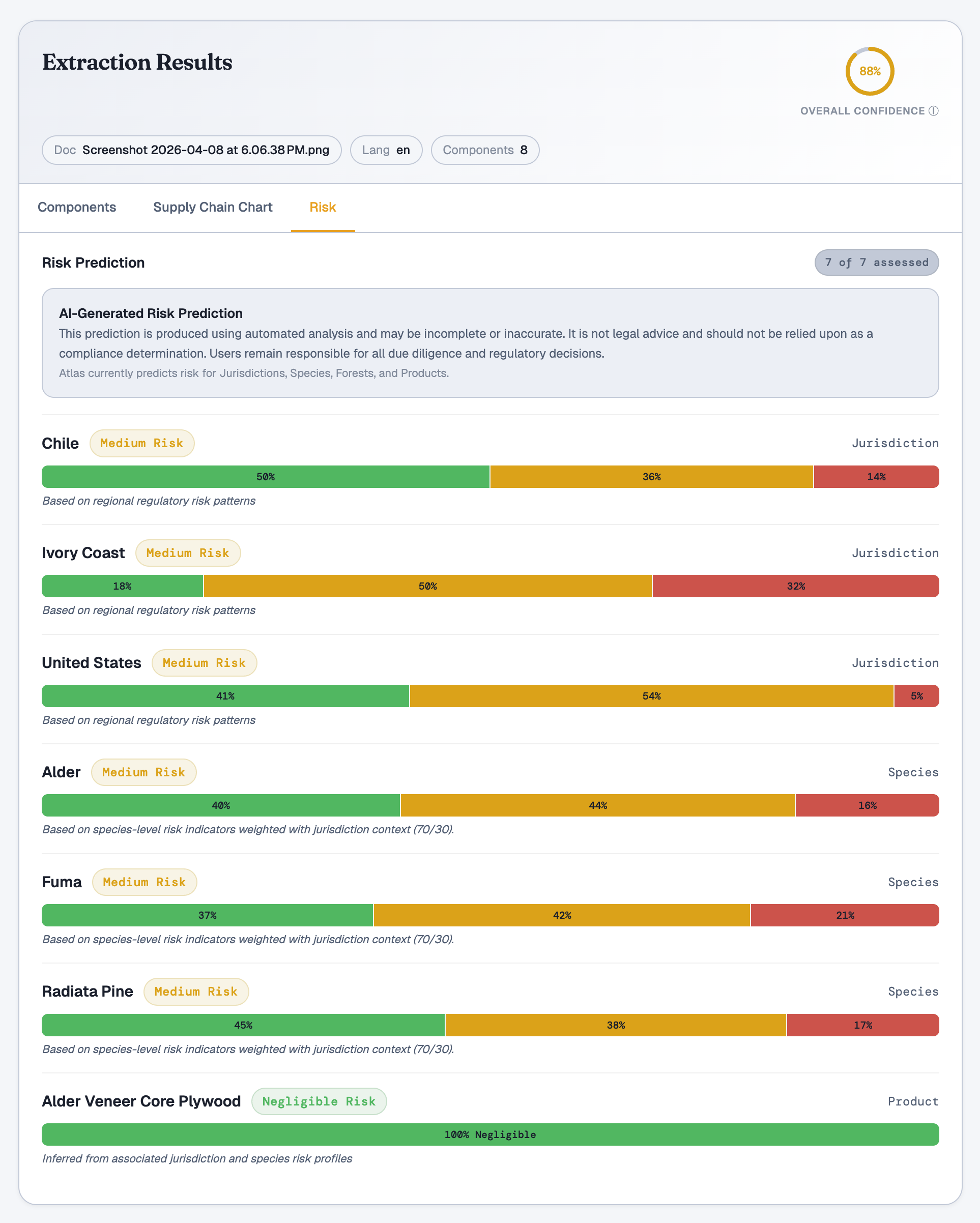Click the red 32% segment for Ivory Coast
The image size is (980, 1223).
click(x=796, y=586)
